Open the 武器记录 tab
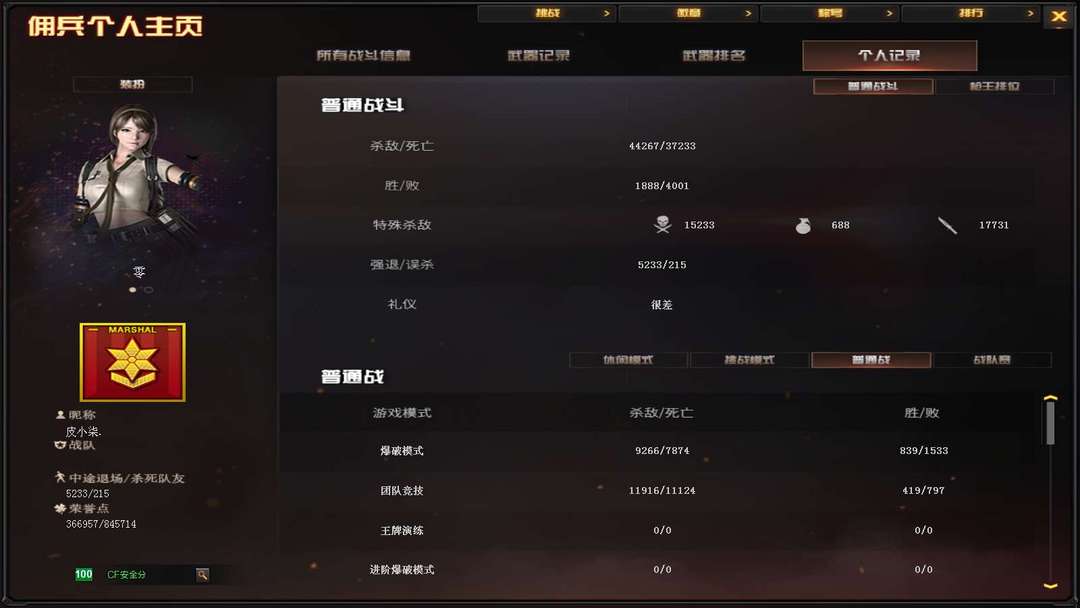Viewport: 1080px width, 608px height. tap(539, 55)
